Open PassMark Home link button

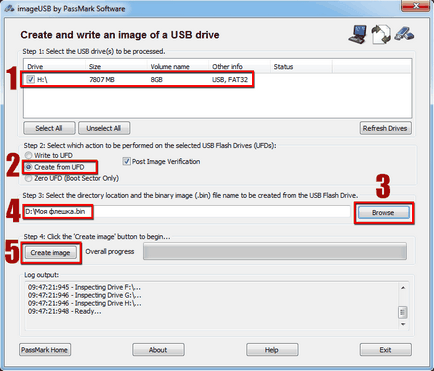[x=45, y=350]
